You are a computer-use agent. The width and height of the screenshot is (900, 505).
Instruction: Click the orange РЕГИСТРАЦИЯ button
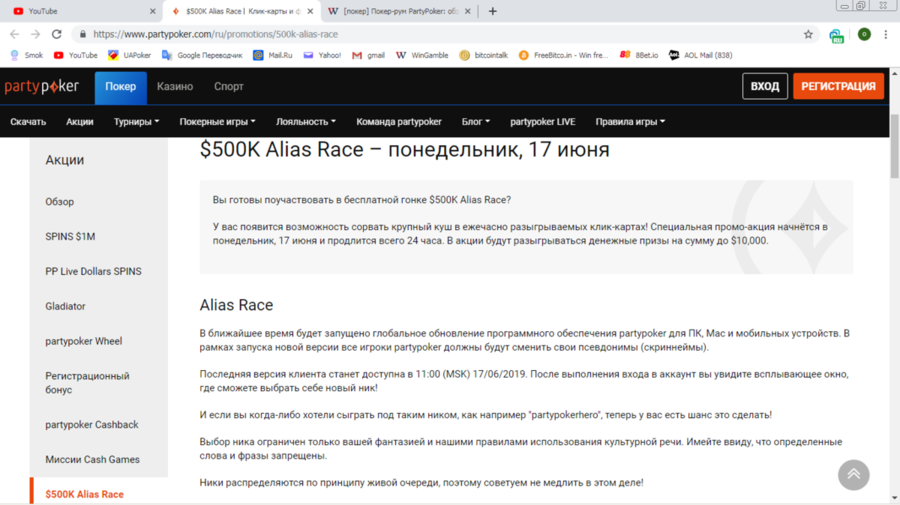pos(838,87)
